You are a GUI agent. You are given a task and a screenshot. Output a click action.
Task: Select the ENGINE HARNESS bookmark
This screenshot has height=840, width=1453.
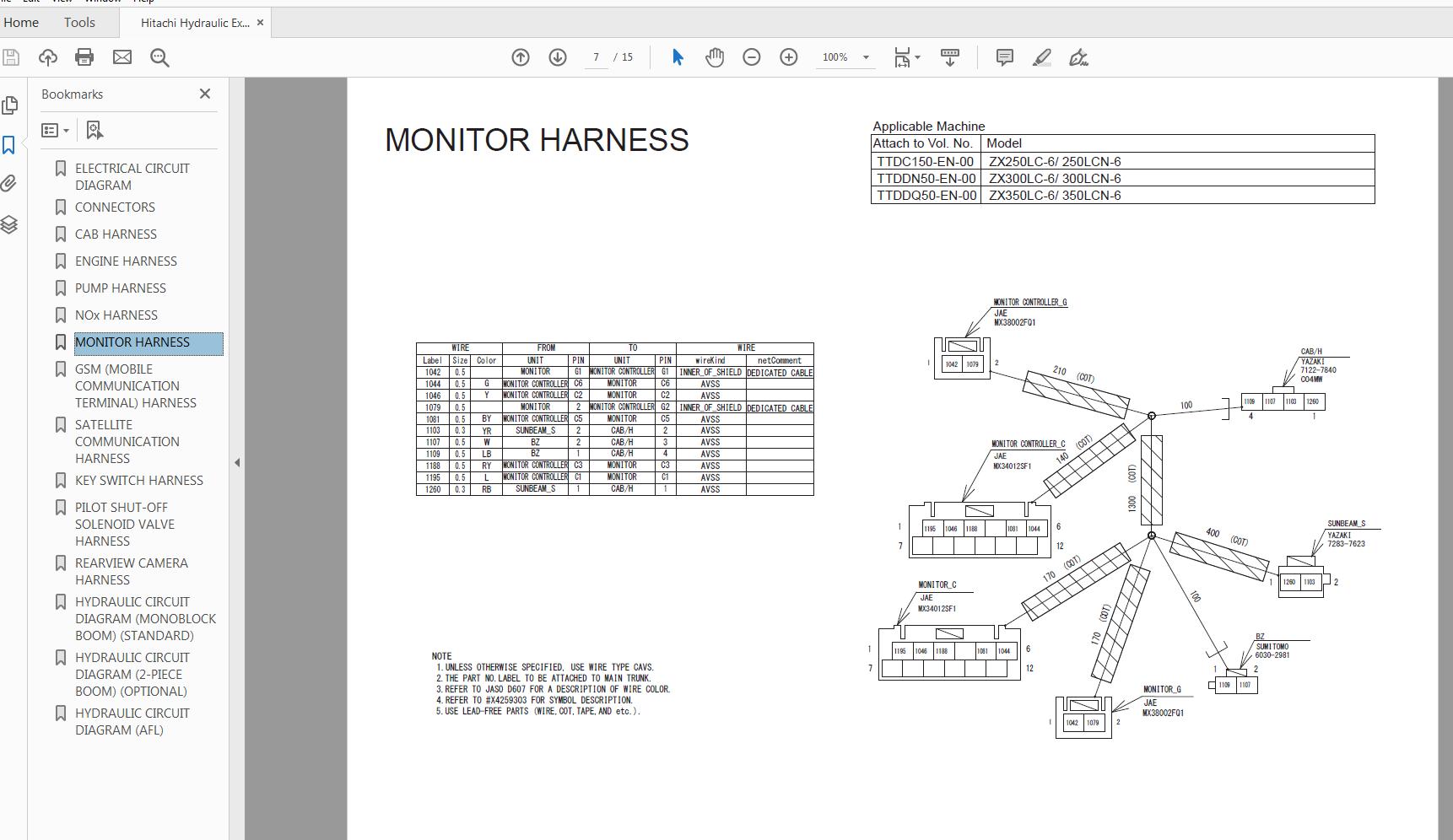(x=126, y=261)
